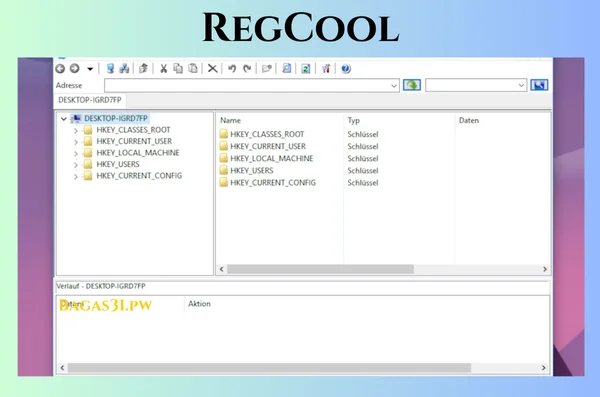The width and height of the screenshot is (600, 397).
Task: Click the Redo arrow icon
Action: click(x=247, y=69)
